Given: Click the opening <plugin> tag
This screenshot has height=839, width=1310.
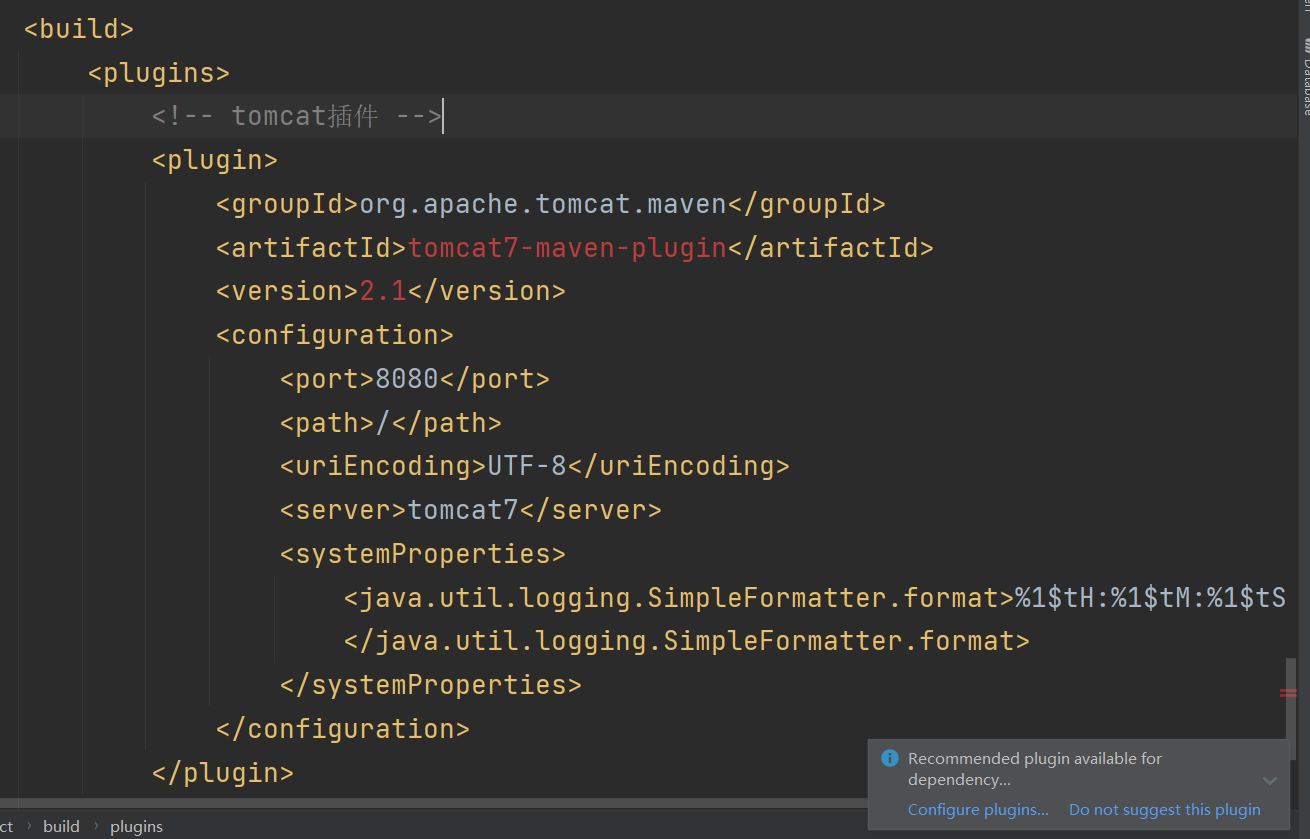Looking at the screenshot, I should click(x=214, y=160).
